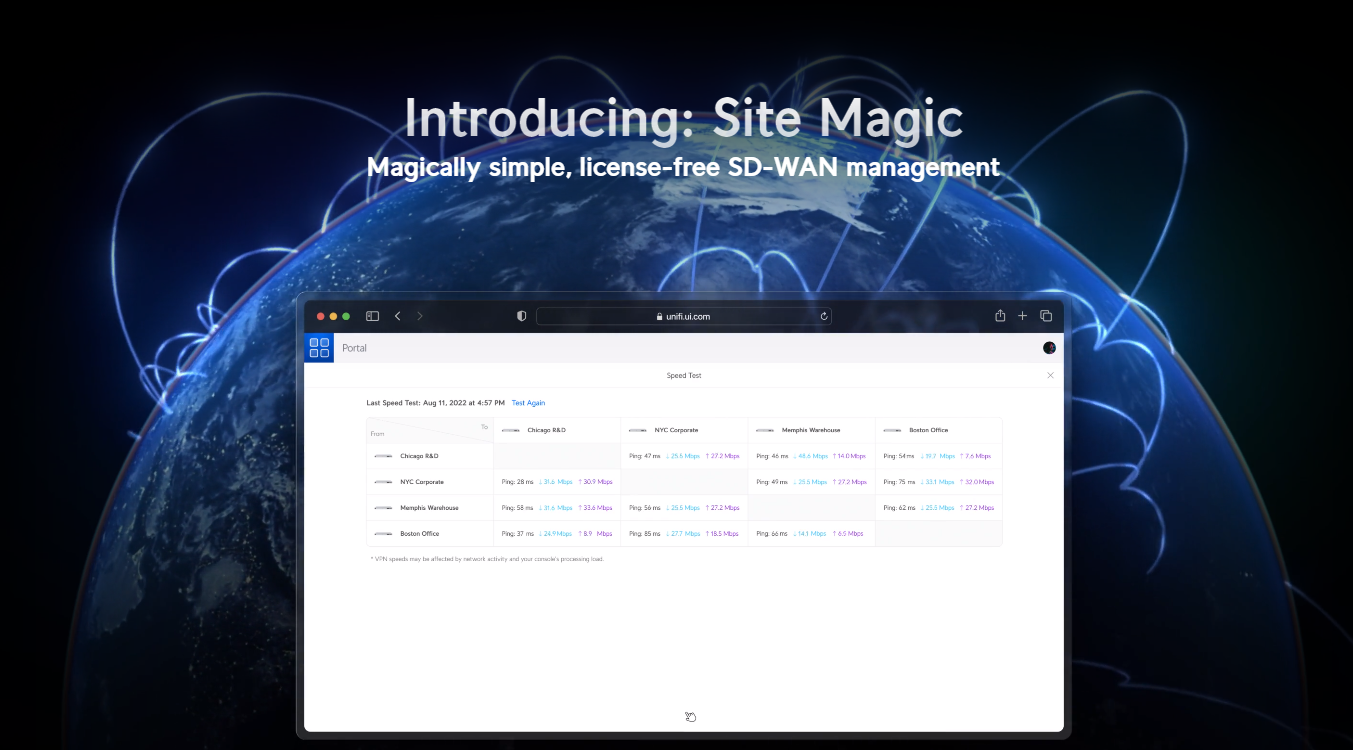Image resolution: width=1353 pixels, height=750 pixels.
Task: Open a new tab with the plus icon
Action: 1023,315
